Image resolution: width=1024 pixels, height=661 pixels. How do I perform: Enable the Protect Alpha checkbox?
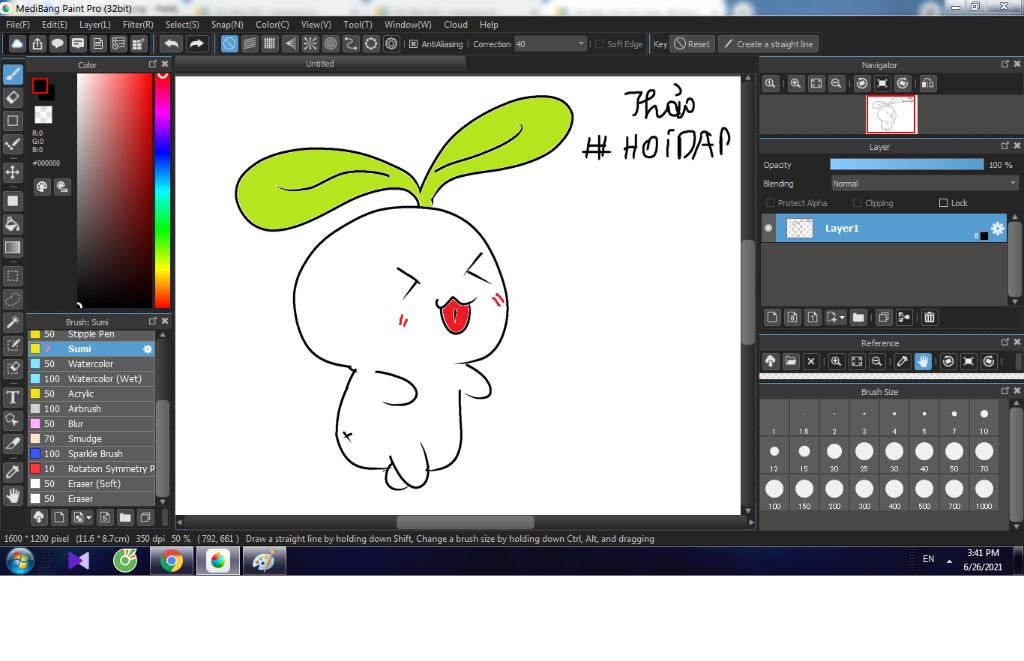tap(769, 203)
